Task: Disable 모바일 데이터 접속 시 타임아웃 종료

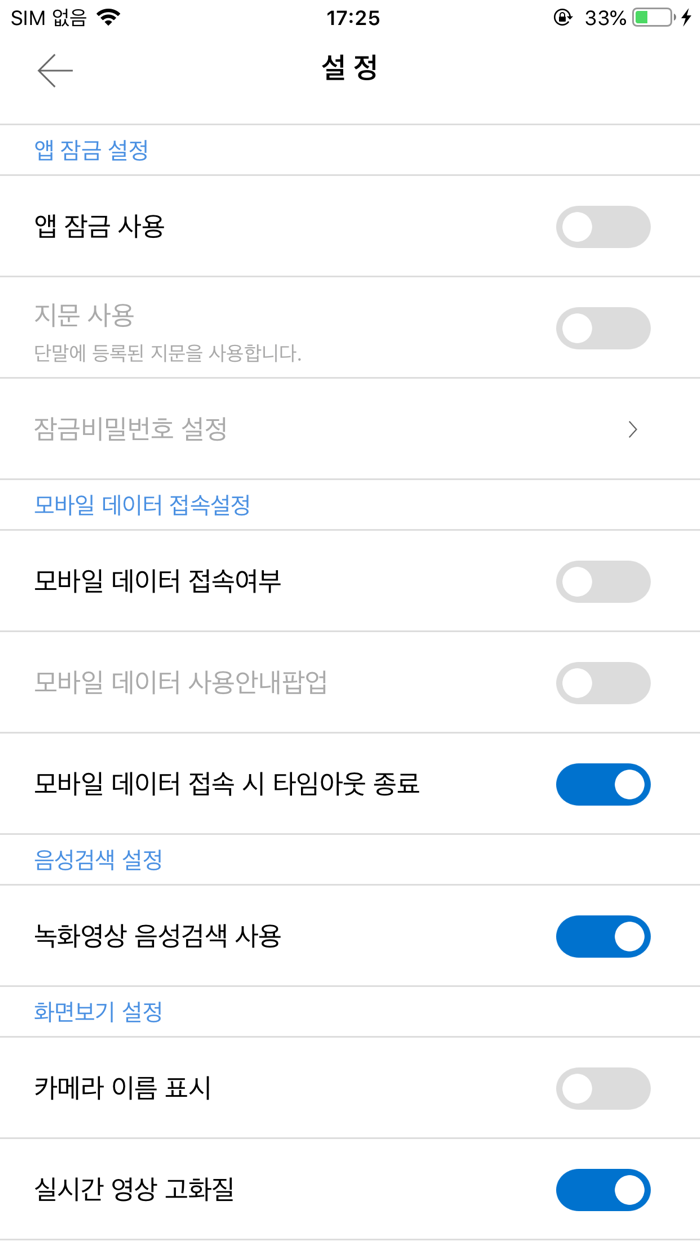Action: (603, 784)
